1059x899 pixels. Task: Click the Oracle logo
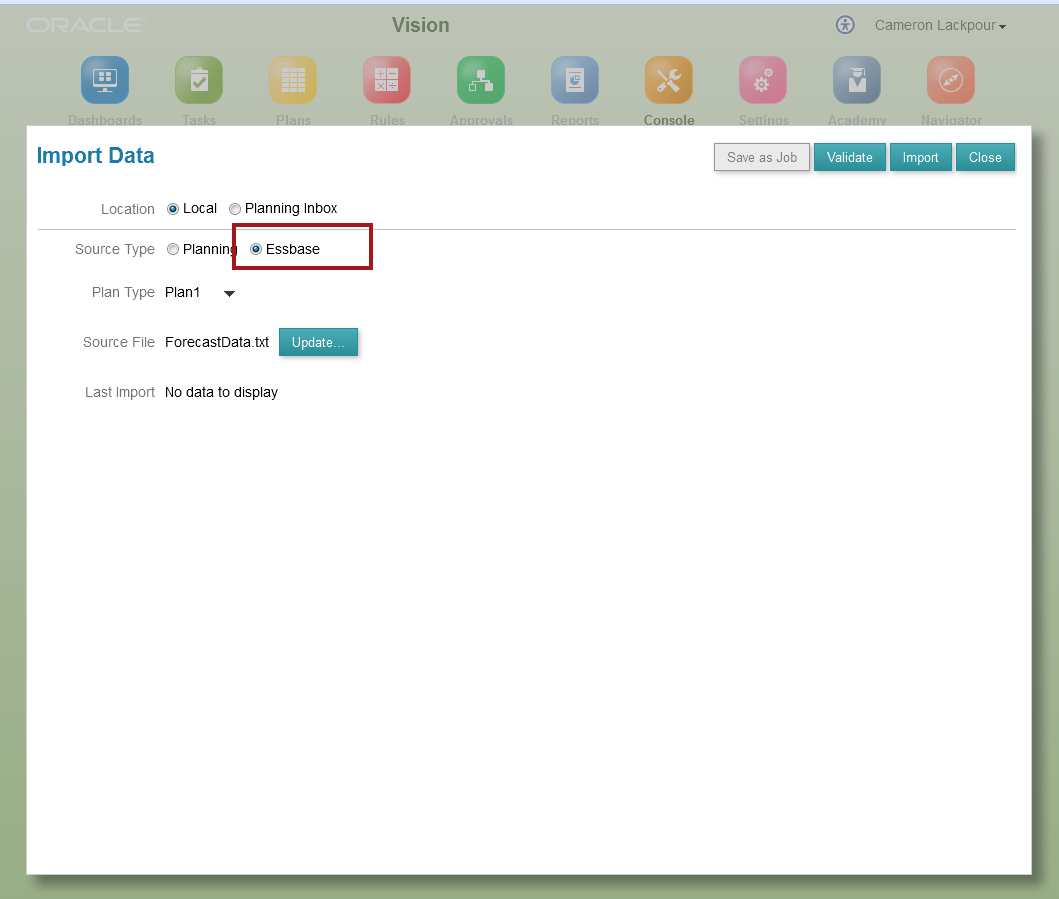(x=86, y=26)
